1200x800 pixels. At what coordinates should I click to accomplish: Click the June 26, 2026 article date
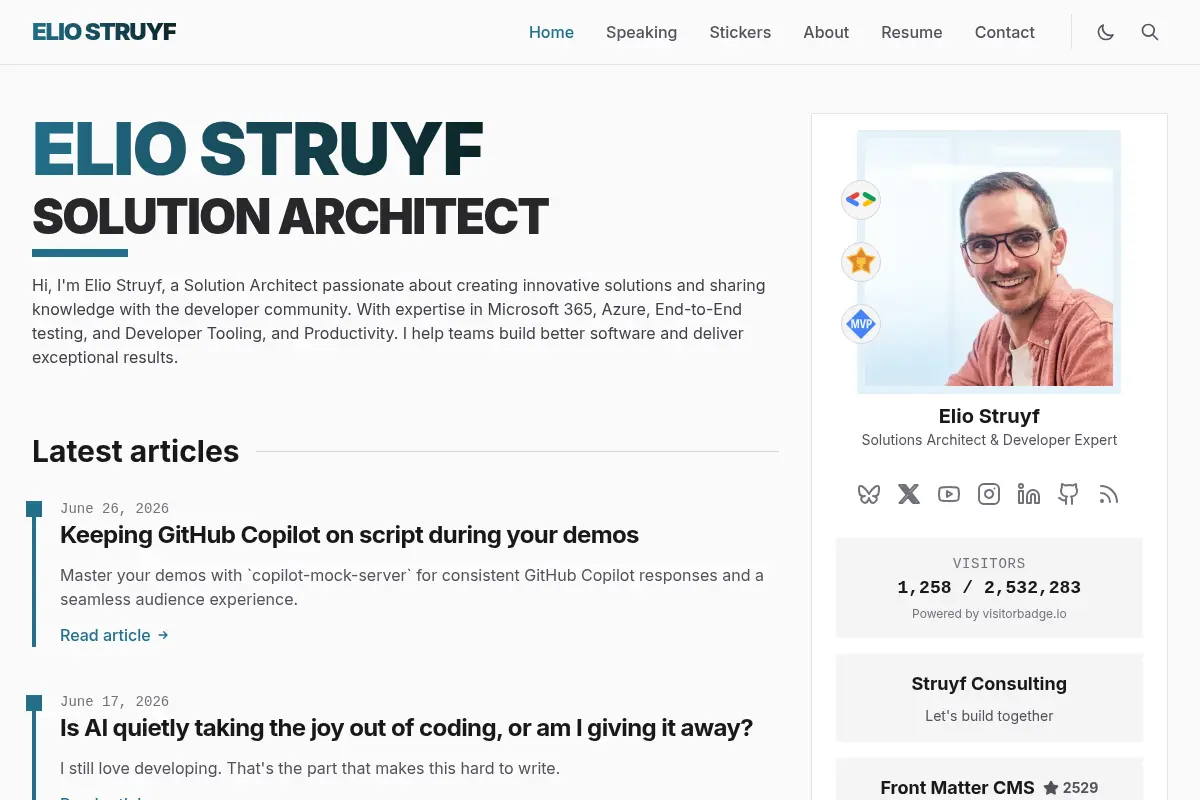(x=114, y=509)
